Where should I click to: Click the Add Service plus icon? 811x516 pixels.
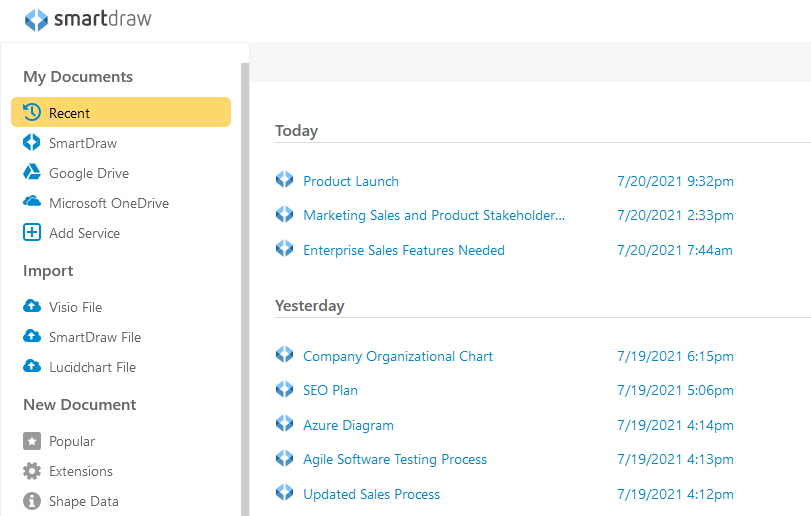pos(32,233)
